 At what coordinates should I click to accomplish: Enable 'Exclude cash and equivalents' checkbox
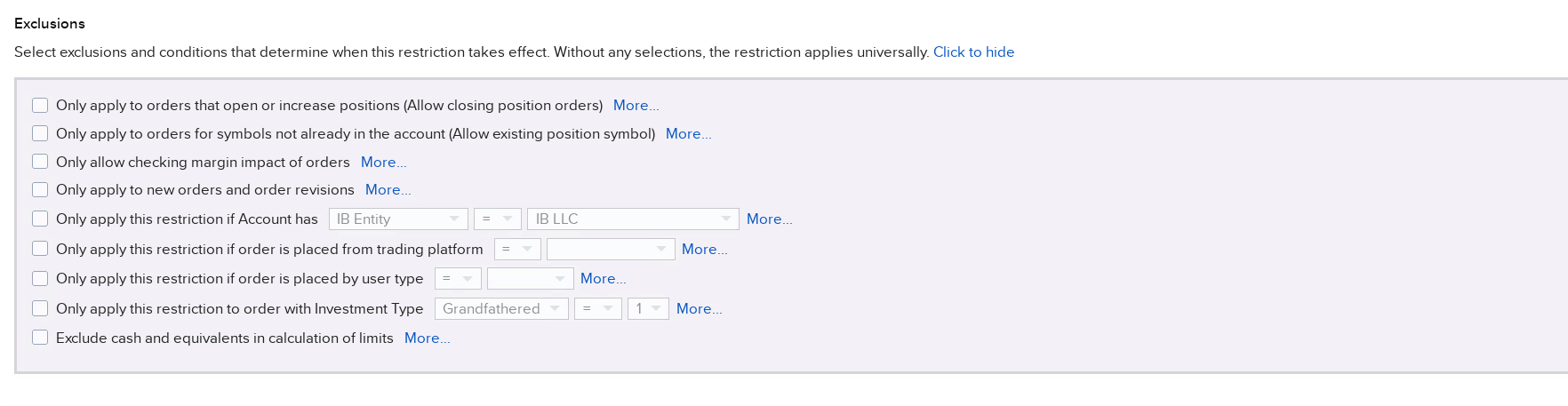[x=40, y=338]
